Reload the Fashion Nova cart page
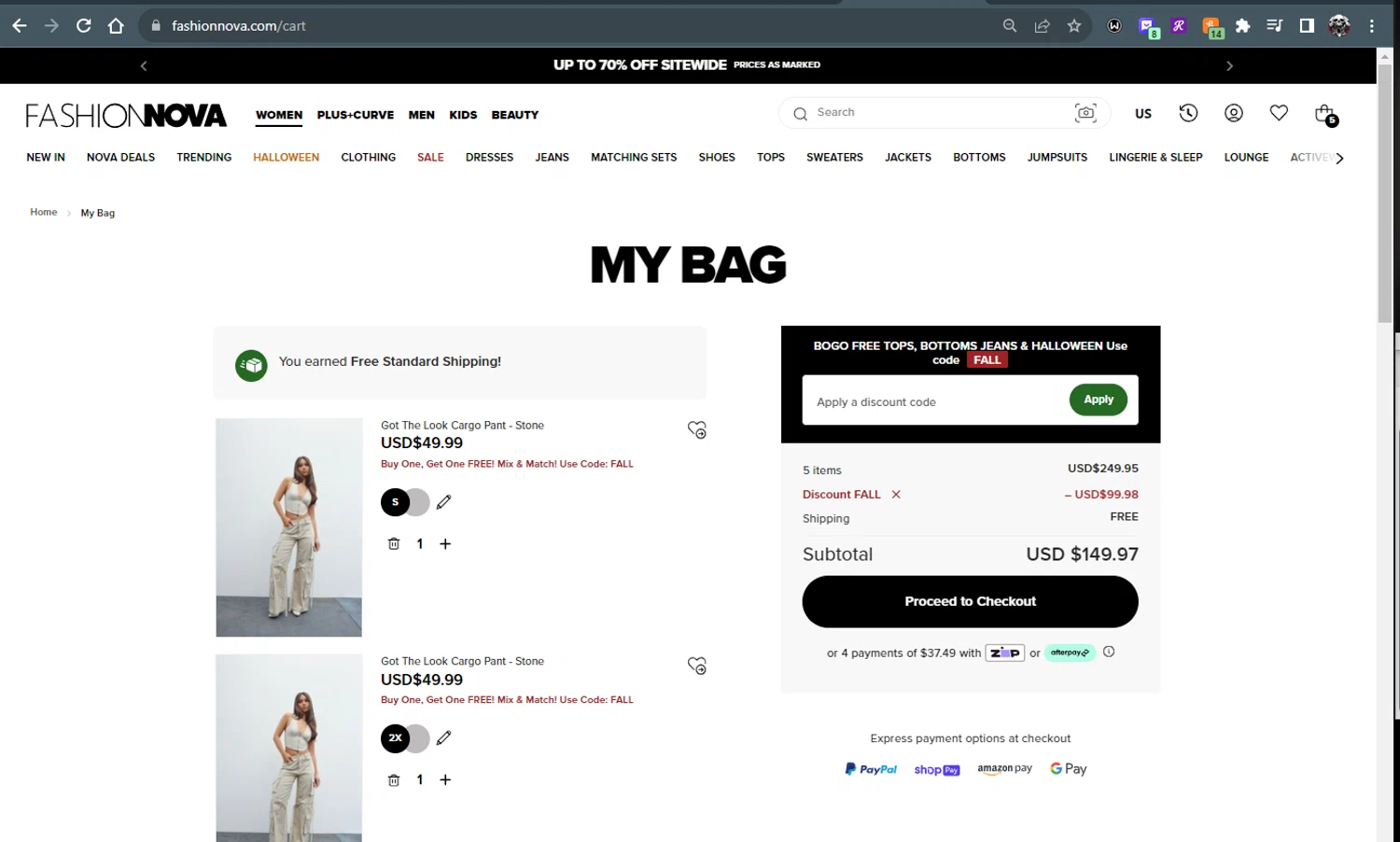This screenshot has width=1400, height=842. click(x=84, y=26)
